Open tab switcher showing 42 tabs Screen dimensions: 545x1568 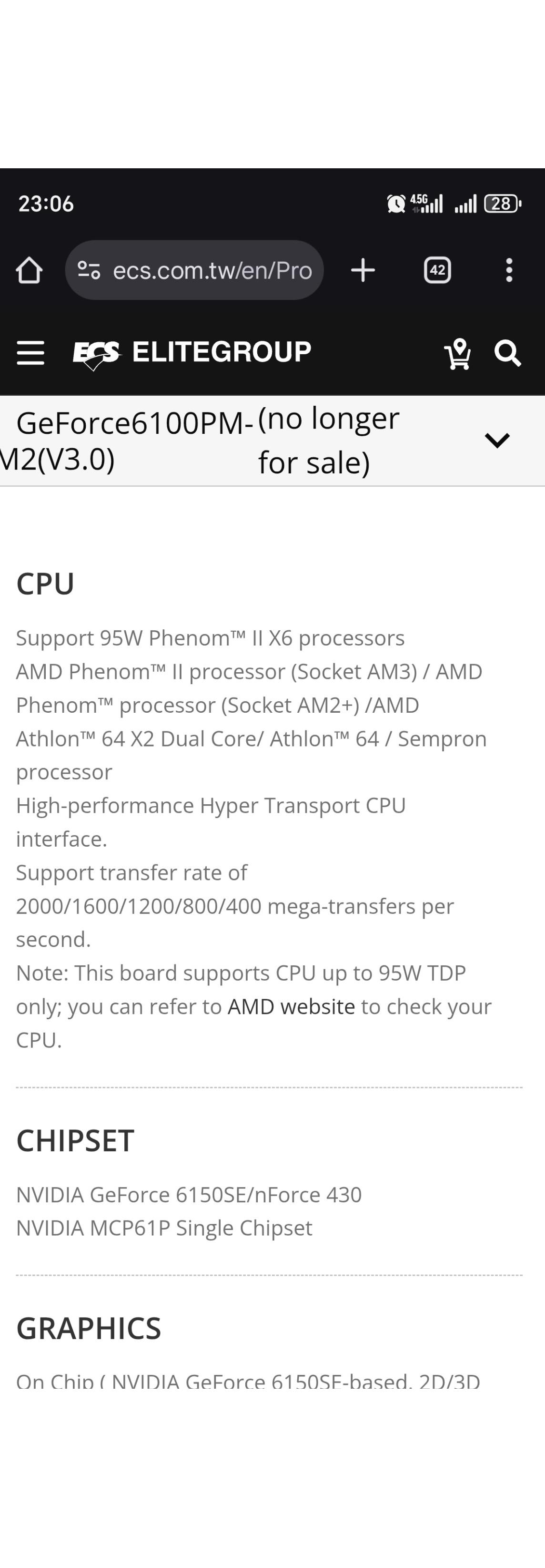click(x=437, y=270)
